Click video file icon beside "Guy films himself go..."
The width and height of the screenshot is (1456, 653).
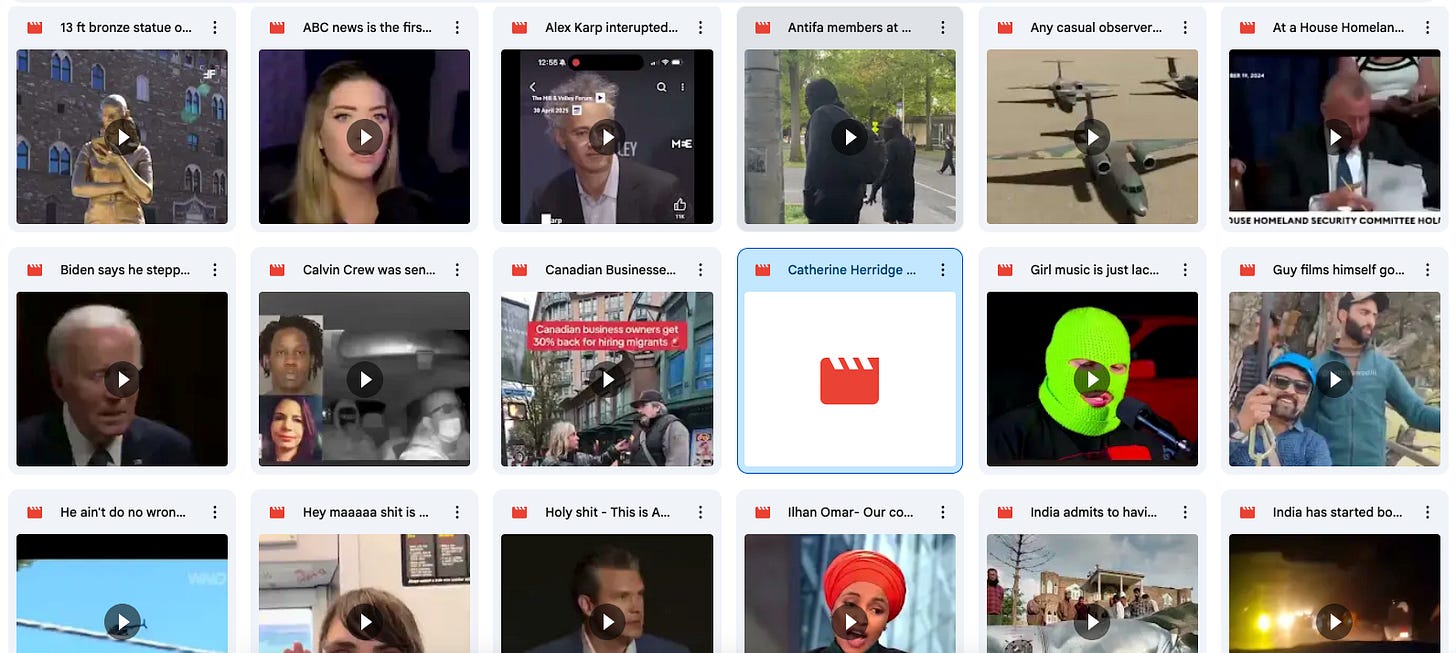click(1247, 270)
